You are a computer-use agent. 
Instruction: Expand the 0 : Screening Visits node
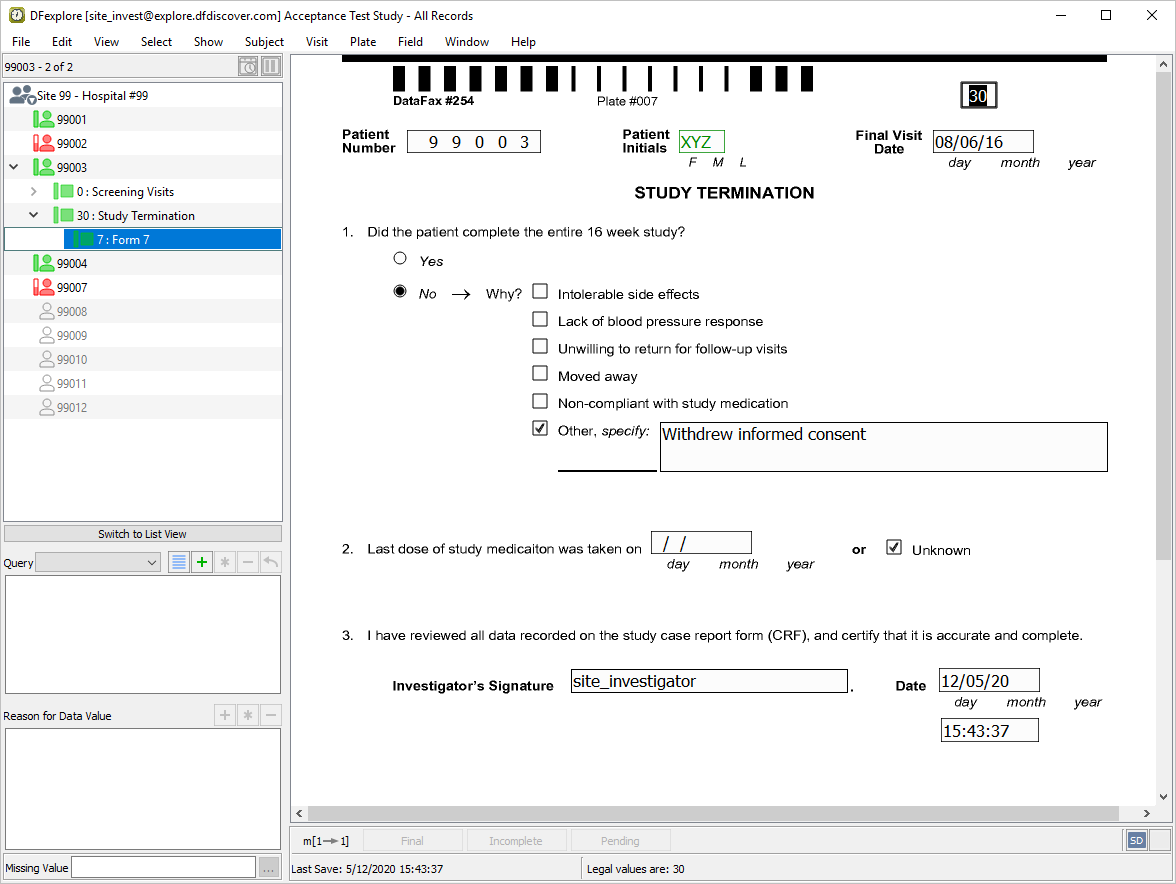(33, 191)
